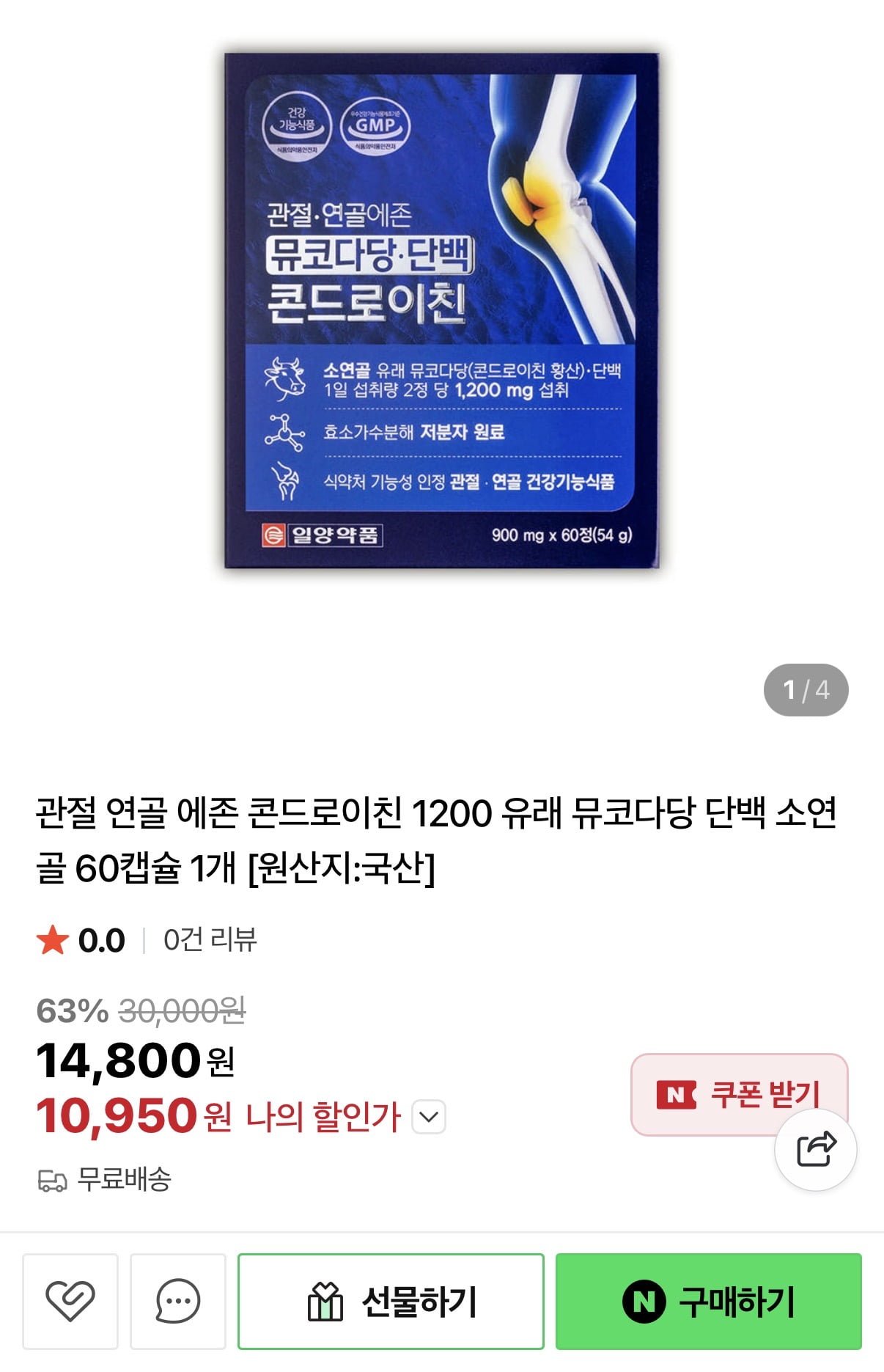Screen dimensions: 884x1372
Task: Open the chat inquiry speech bubble icon
Action: [178, 1301]
